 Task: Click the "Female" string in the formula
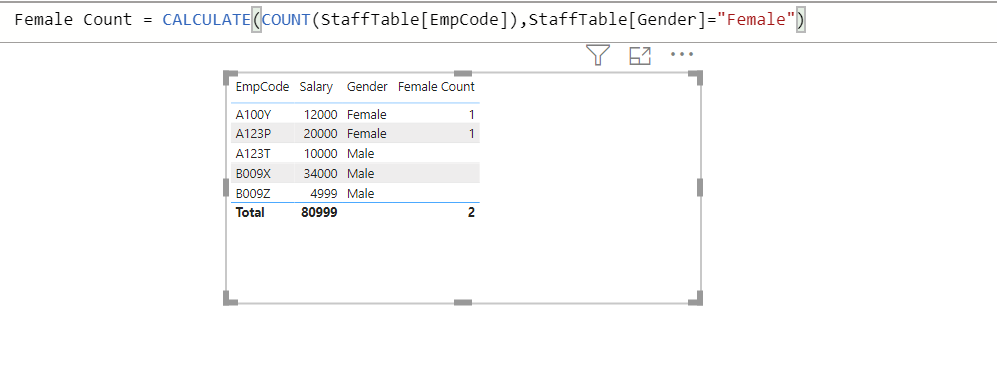click(756, 20)
